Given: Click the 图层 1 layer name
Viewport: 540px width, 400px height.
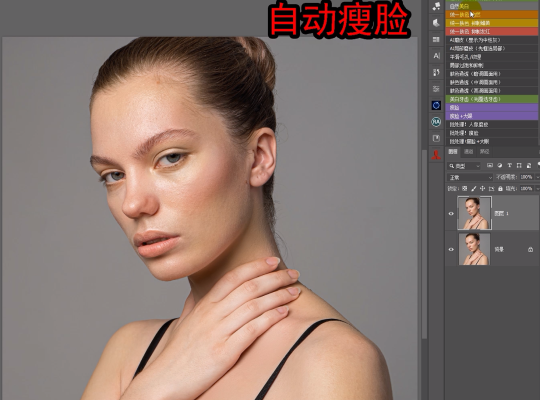Looking at the screenshot, I should coord(501,214).
